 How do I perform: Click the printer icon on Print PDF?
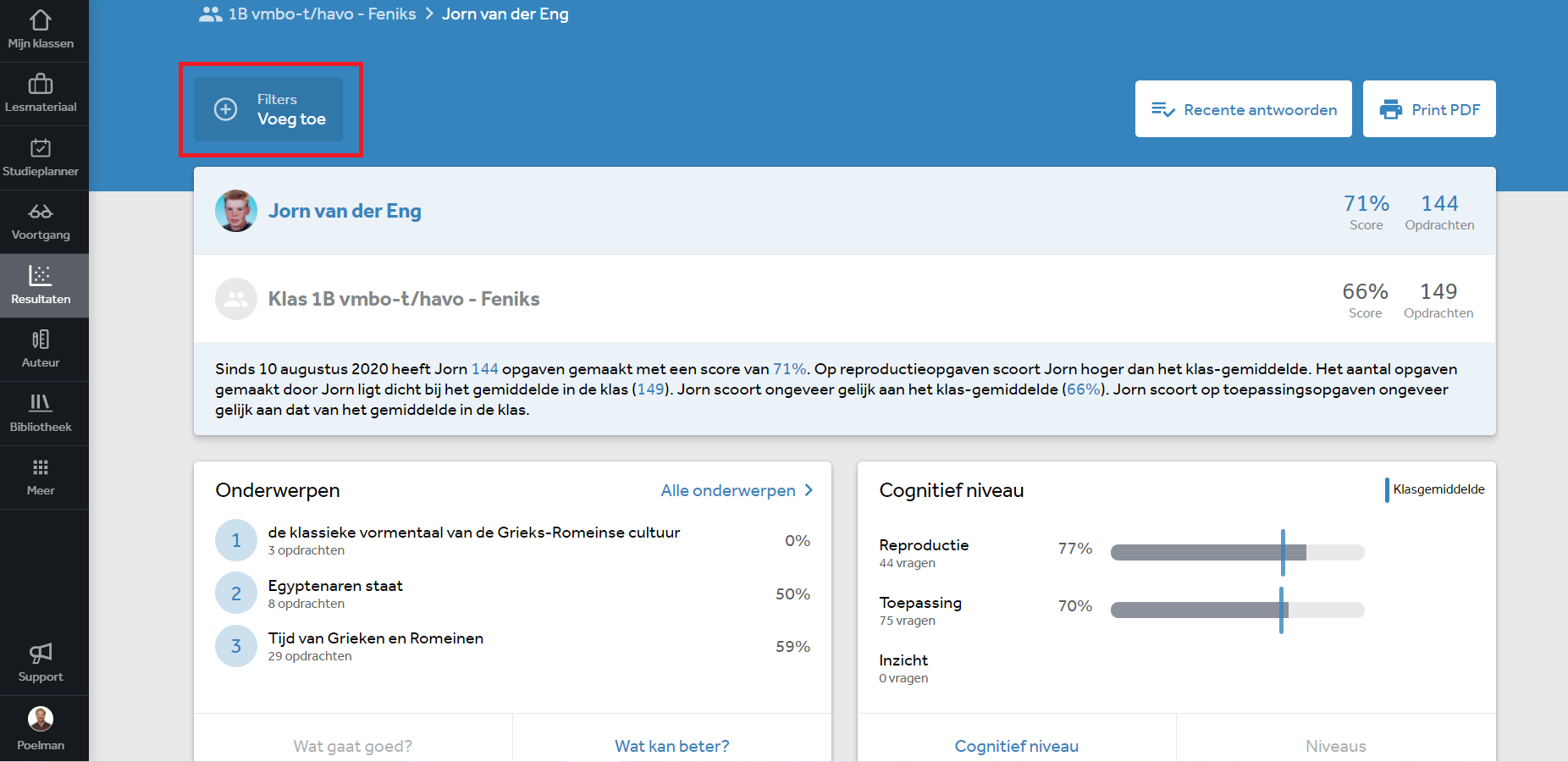pyautogui.click(x=1391, y=109)
